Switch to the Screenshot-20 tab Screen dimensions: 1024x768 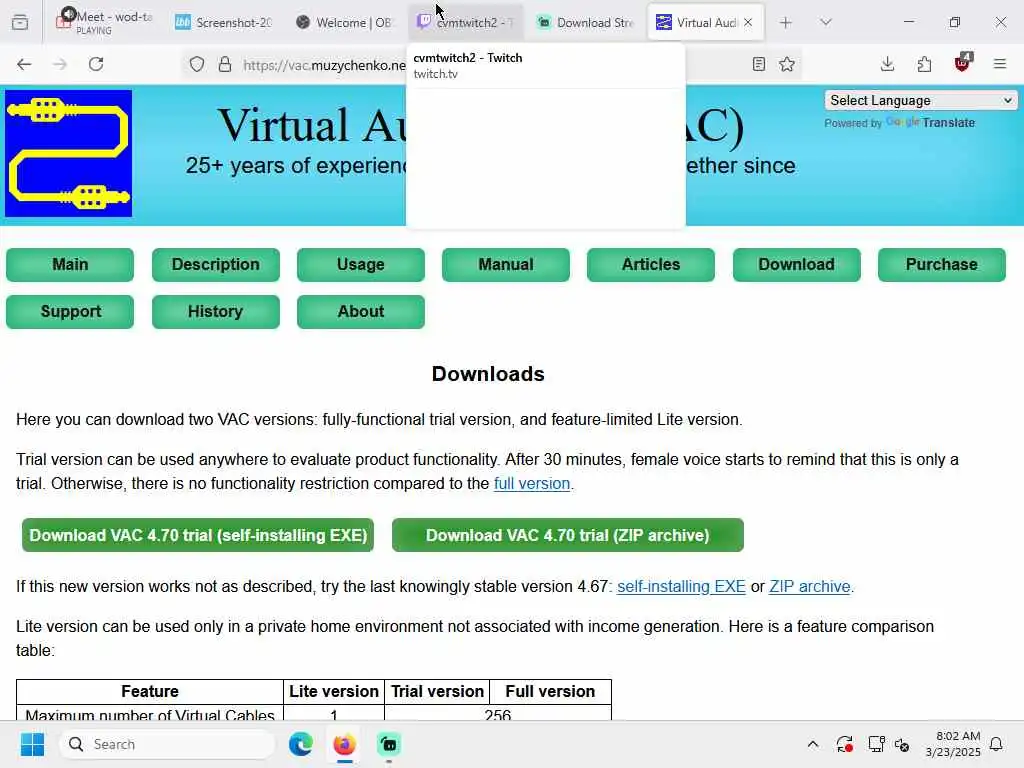point(223,22)
